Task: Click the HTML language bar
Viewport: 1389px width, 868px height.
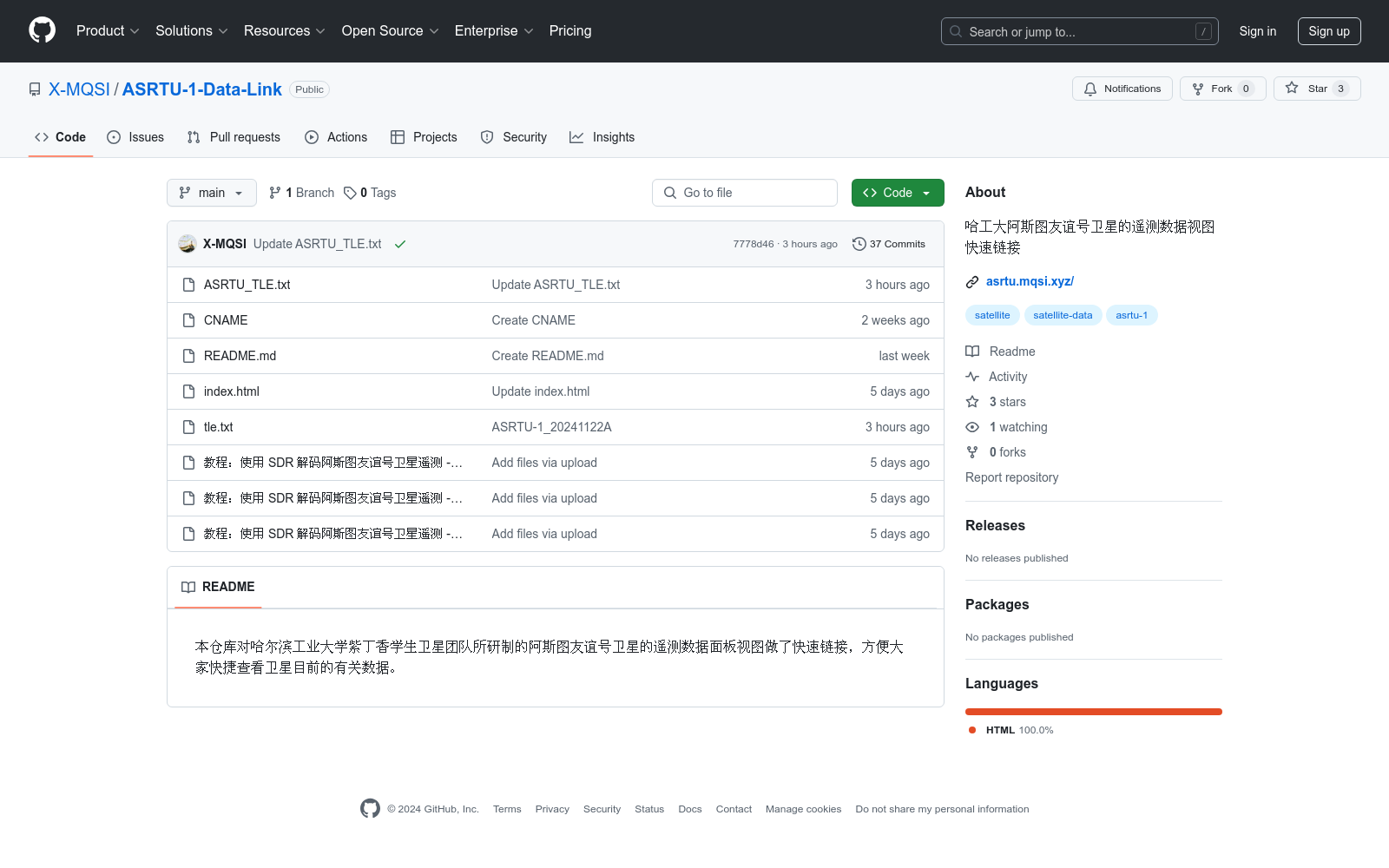Action: [x=1094, y=712]
